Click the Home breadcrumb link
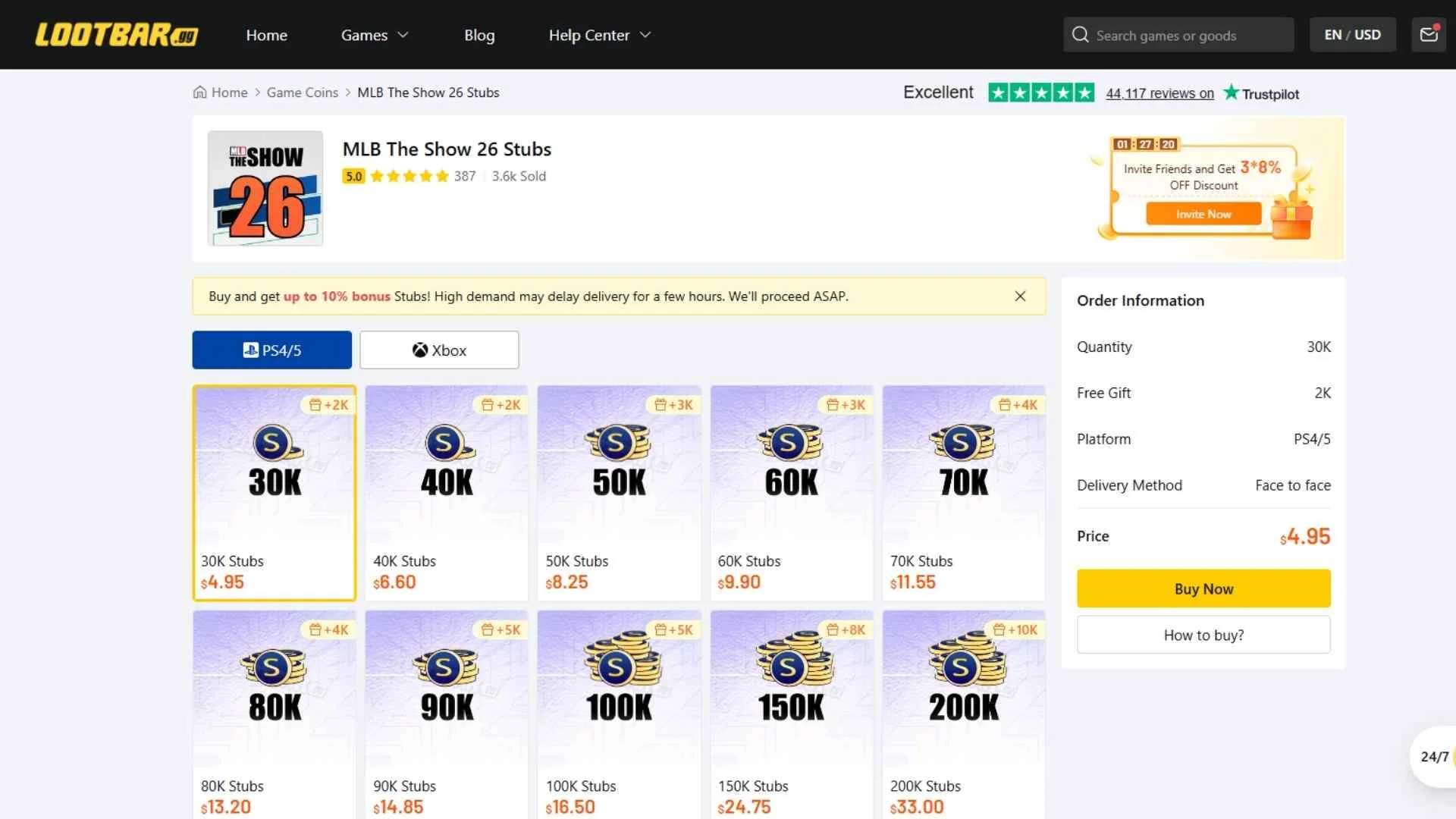This screenshot has height=819, width=1456. pyautogui.click(x=221, y=93)
